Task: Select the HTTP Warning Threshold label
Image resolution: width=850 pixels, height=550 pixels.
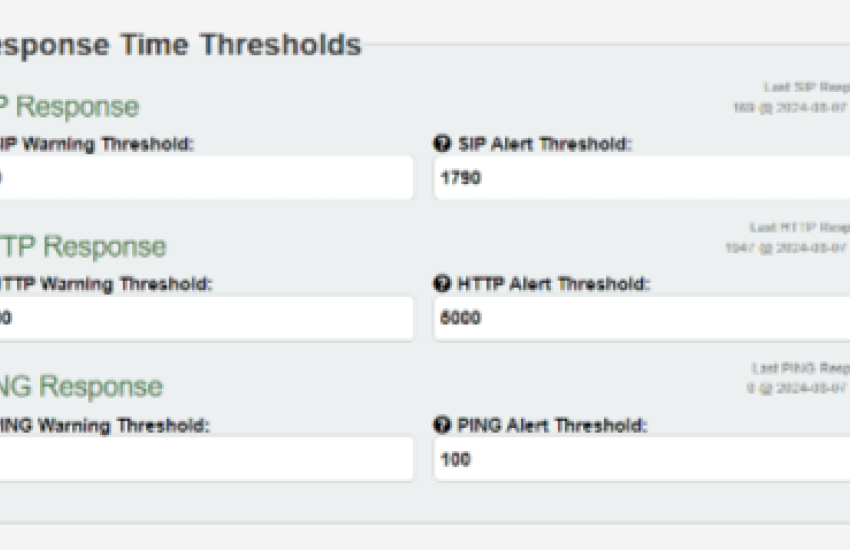Action: pyautogui.click(x=106, y=284)
